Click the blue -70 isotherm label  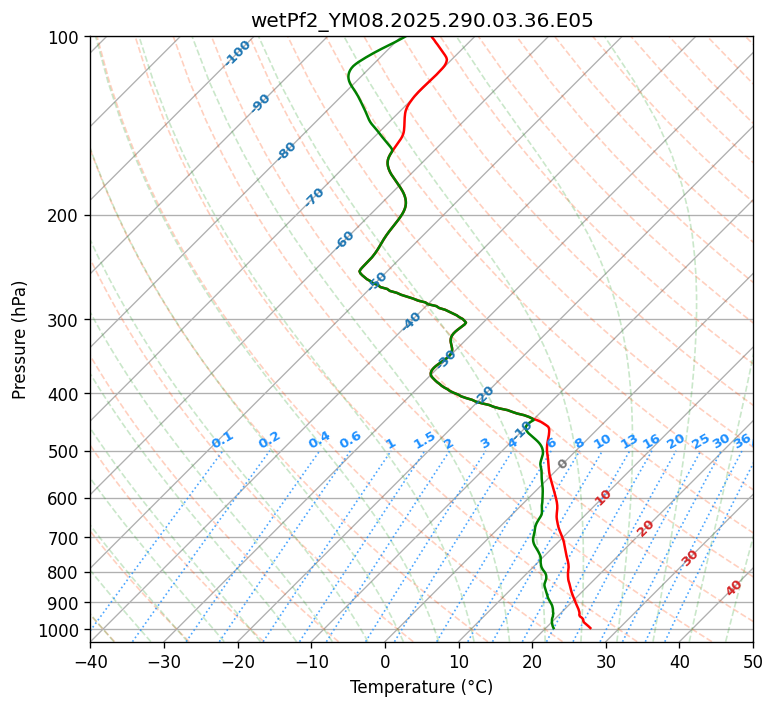(314, 197)
